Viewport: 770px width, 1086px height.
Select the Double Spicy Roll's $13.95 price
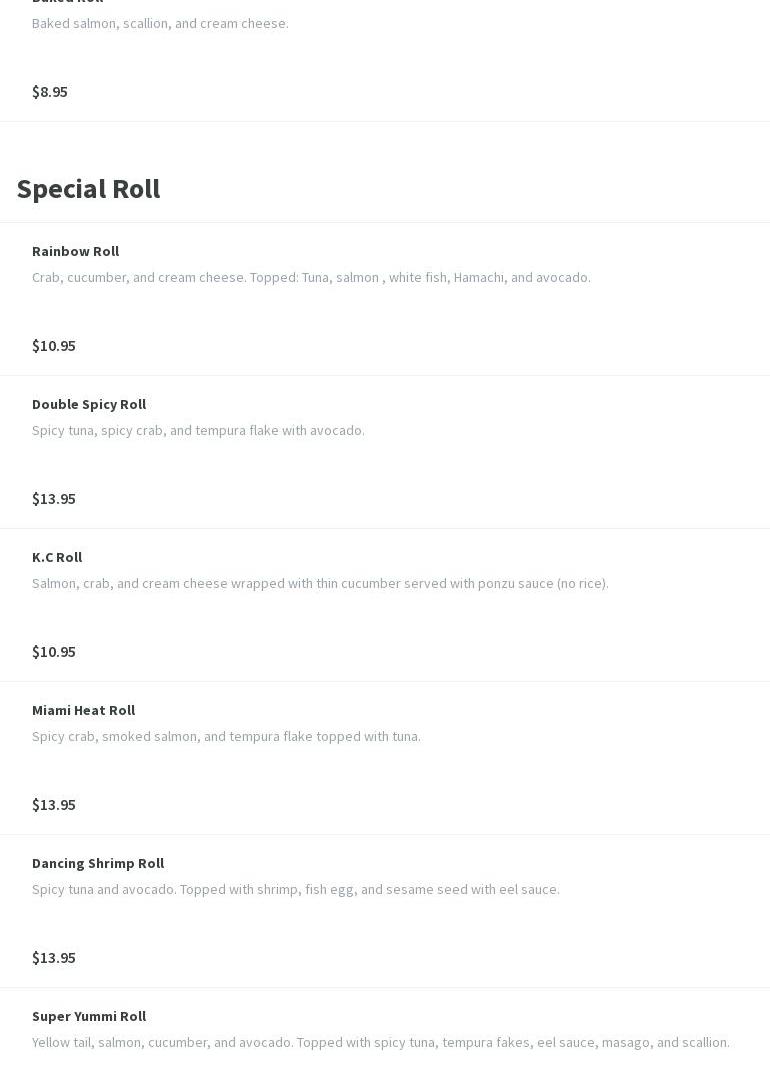coord(54,498)
